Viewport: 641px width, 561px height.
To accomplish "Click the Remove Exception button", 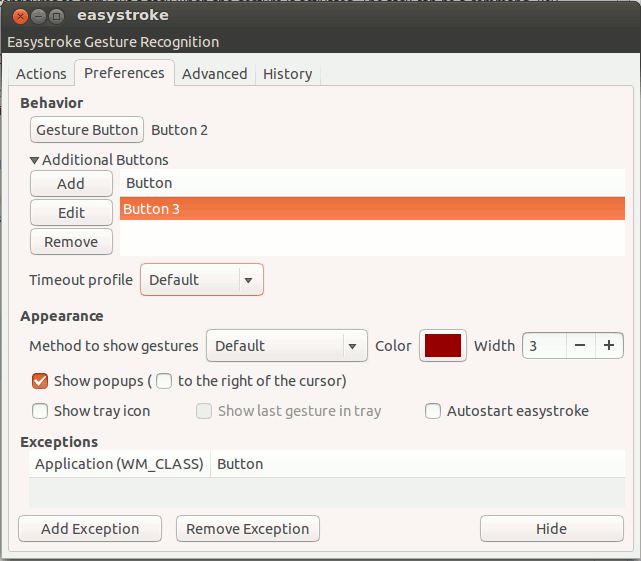I will click(248, 529).
